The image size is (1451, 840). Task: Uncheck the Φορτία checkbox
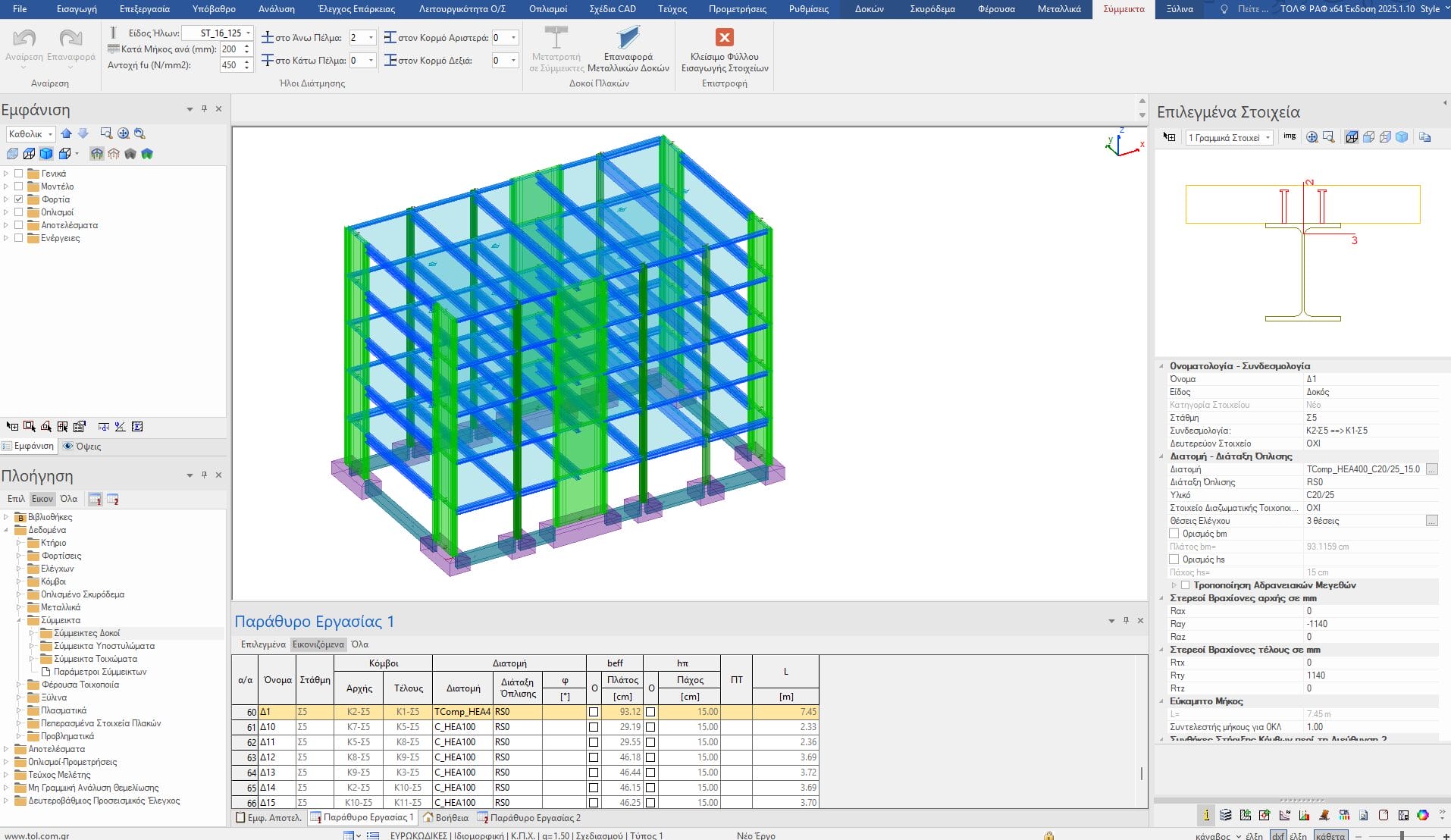tap(19, 199)
